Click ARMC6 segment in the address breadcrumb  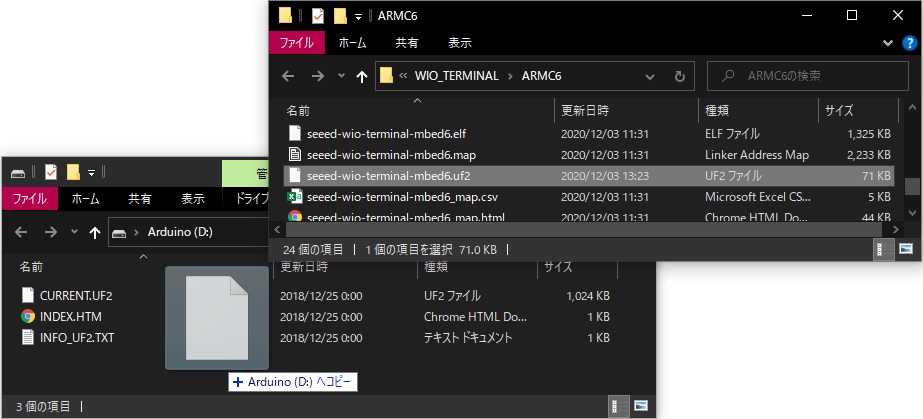542,76
